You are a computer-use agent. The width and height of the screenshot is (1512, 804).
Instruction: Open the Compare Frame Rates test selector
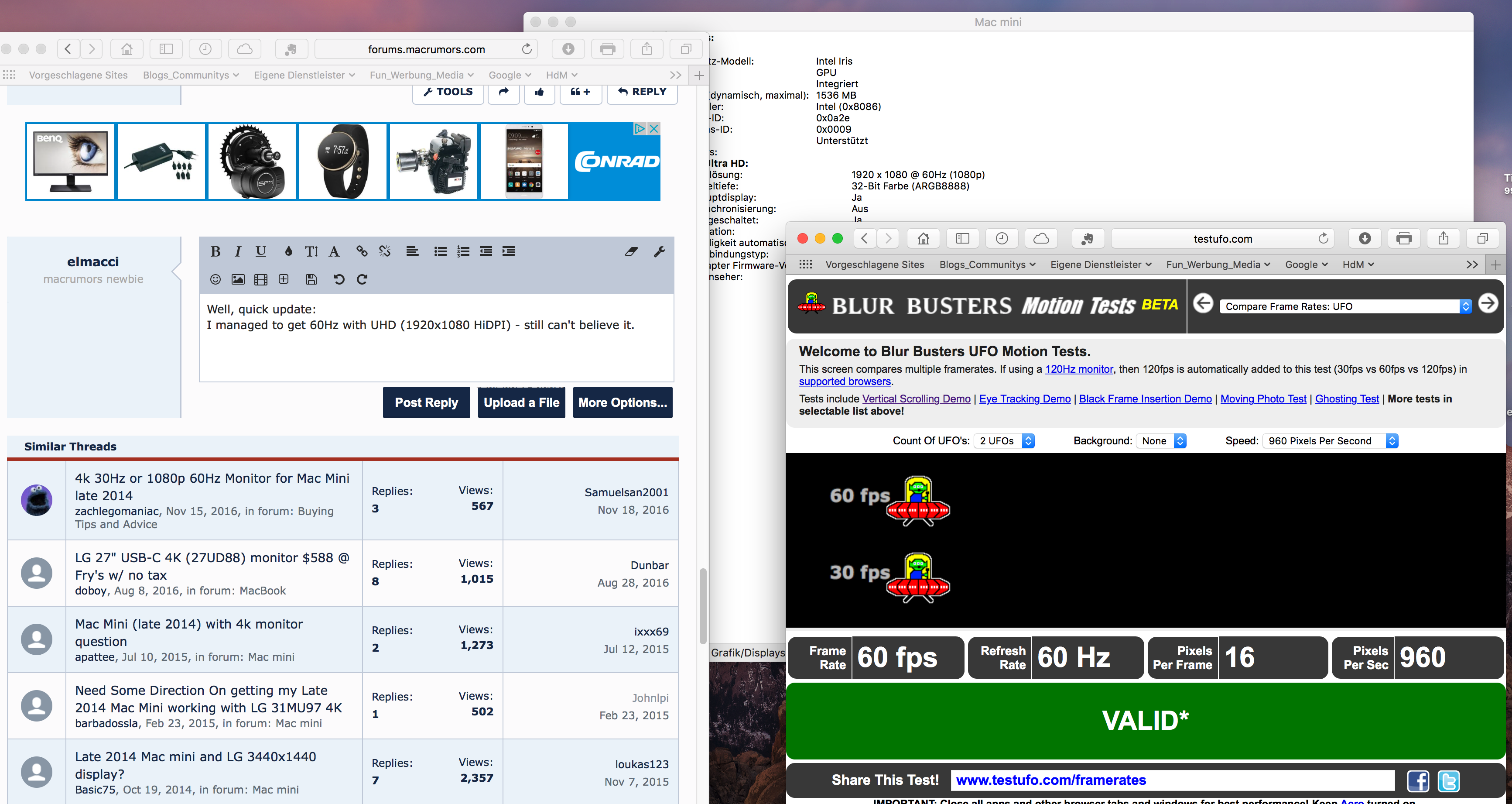coord(1345,306)
